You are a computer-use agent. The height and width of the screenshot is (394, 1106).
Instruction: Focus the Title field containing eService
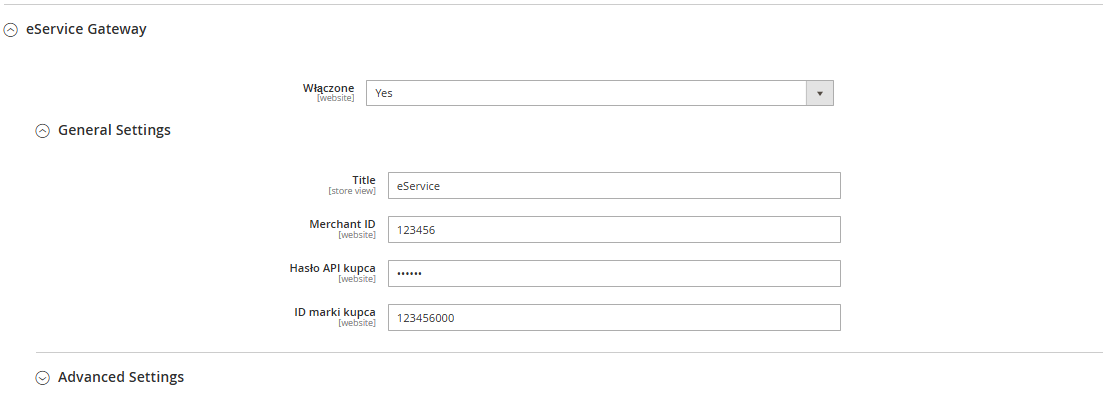point(614,185)
